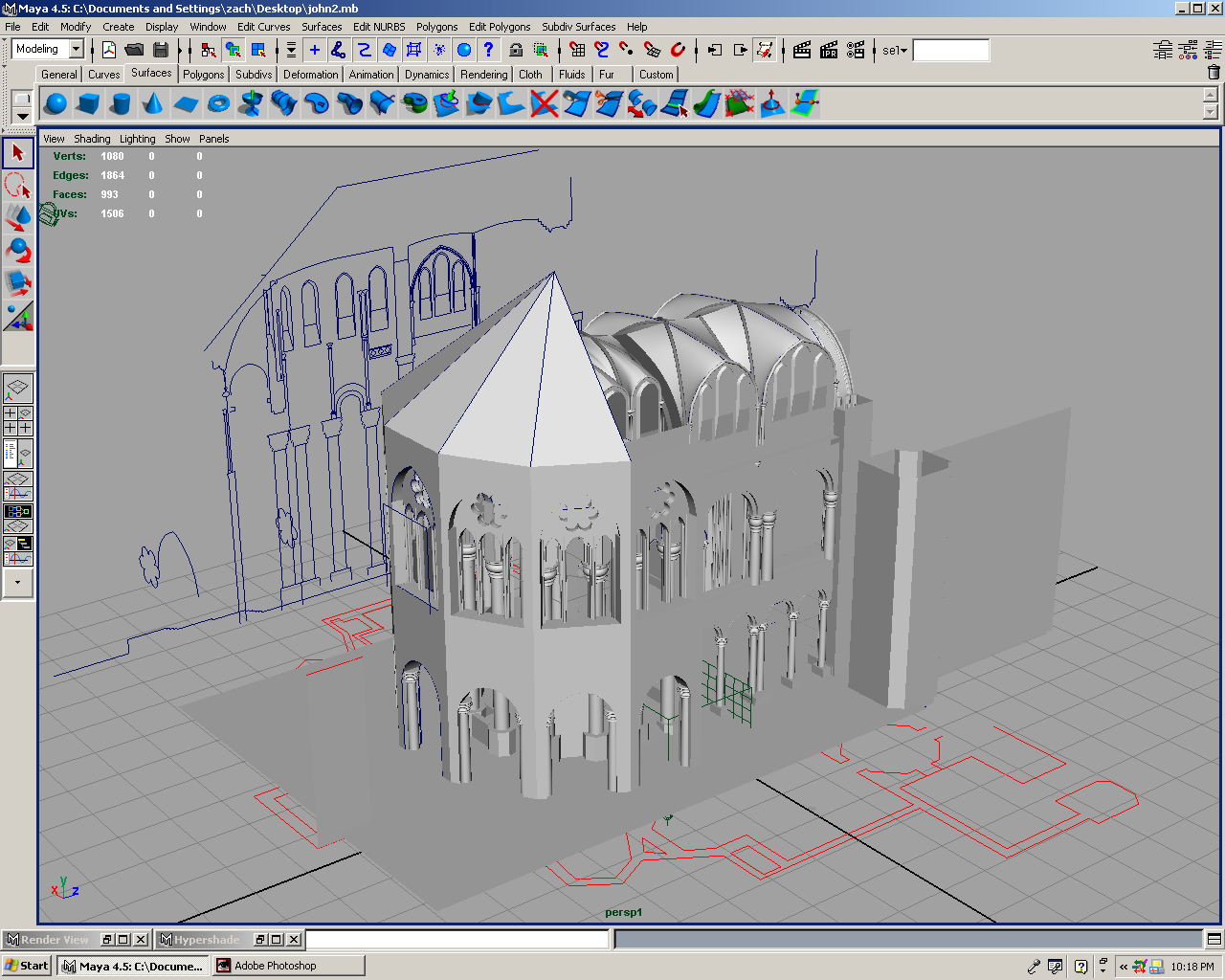This screenshot has width=1225, height=980.
Task: Open the sel quick selection dropdown
Action: [x=894, y=50]
